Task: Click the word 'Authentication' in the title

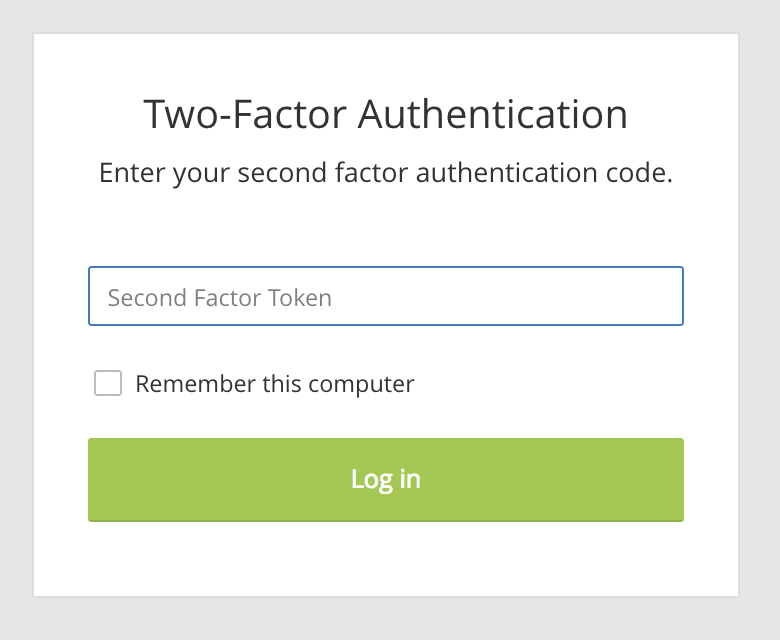Action: [x=493, y=114]
